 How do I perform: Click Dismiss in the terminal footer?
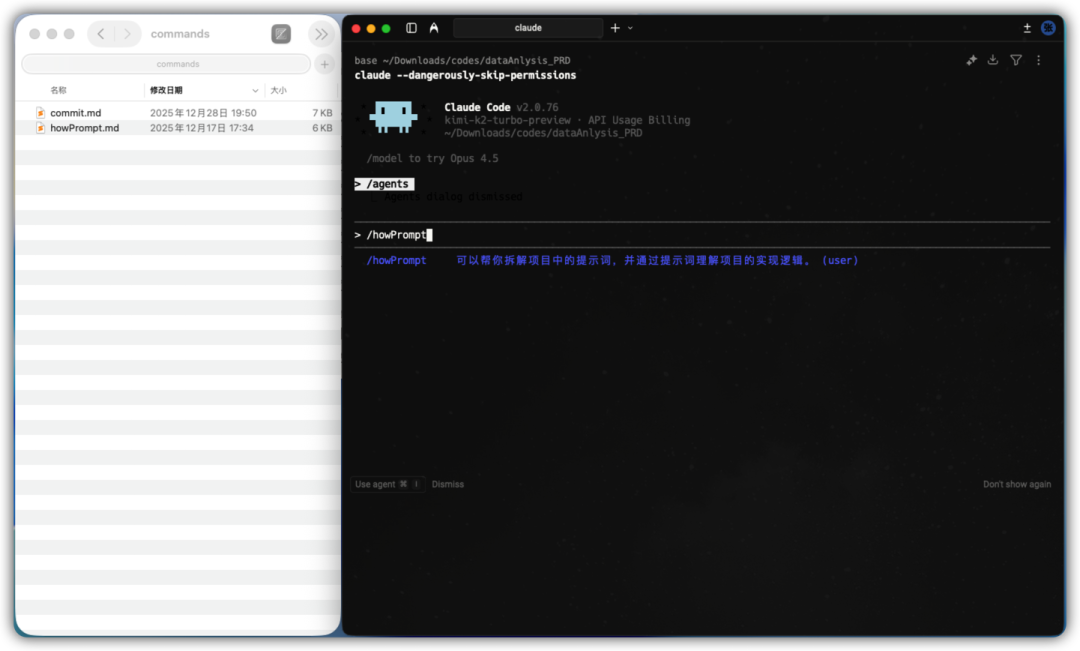pyautogui.click(x=448, y=484)
